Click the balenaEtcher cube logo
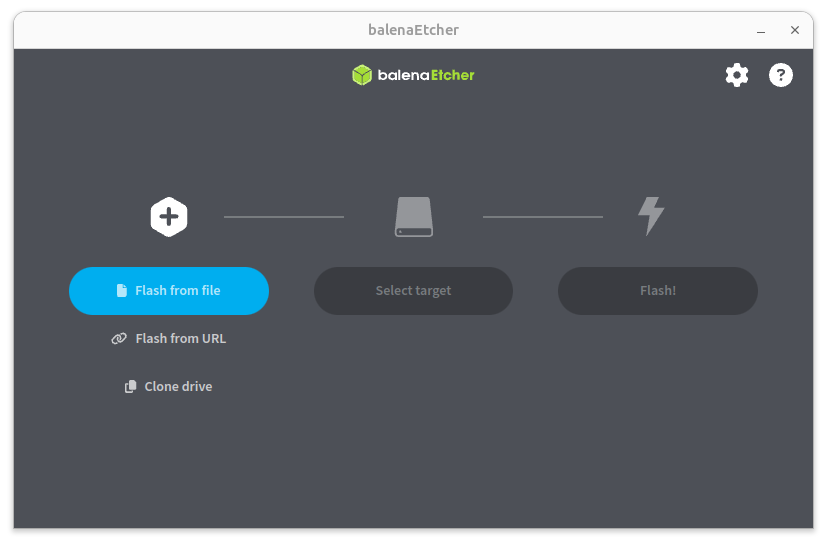This screenshot has width=827, height=545. click(x=362, y=75)
